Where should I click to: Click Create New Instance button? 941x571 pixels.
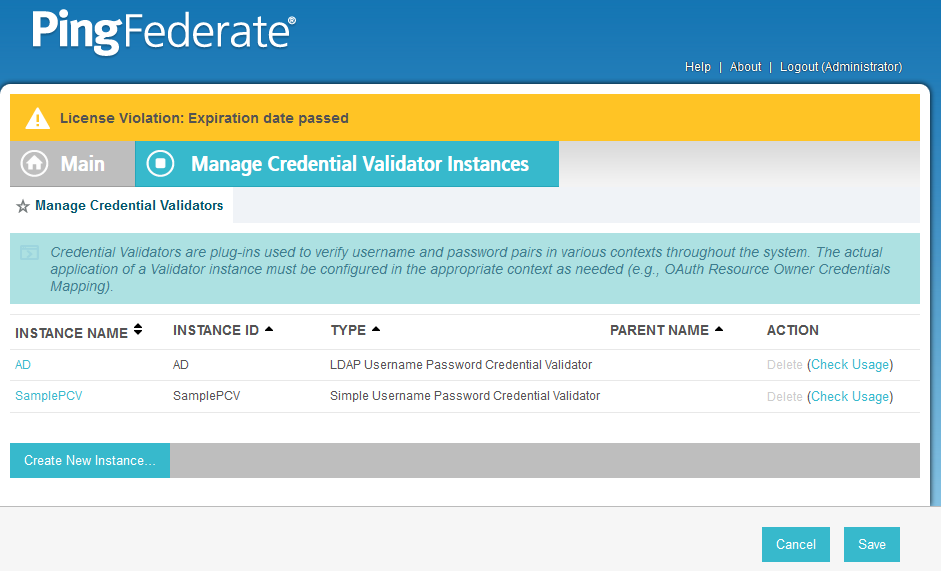tap(90, 461)
